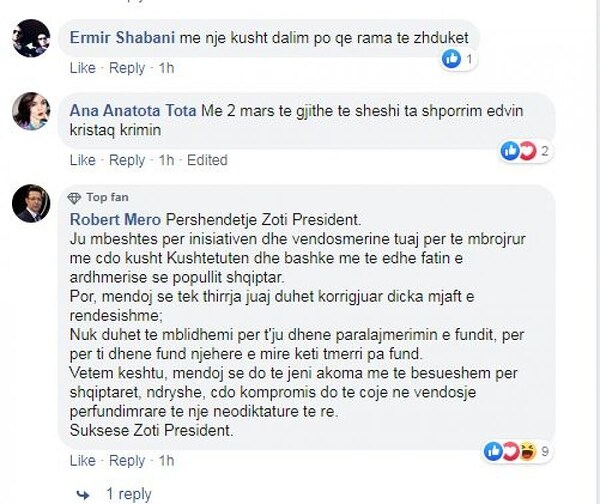The height and width of the screenshot is (504, 600).
Task: Reply to Ermir Shabani's comment
Action: pyautogui.click(x=127, y=68)
